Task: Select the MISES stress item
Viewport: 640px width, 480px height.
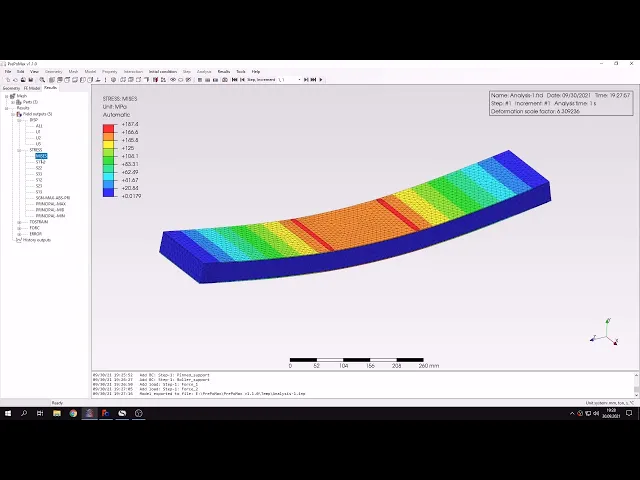Action: tap(41, 156)
